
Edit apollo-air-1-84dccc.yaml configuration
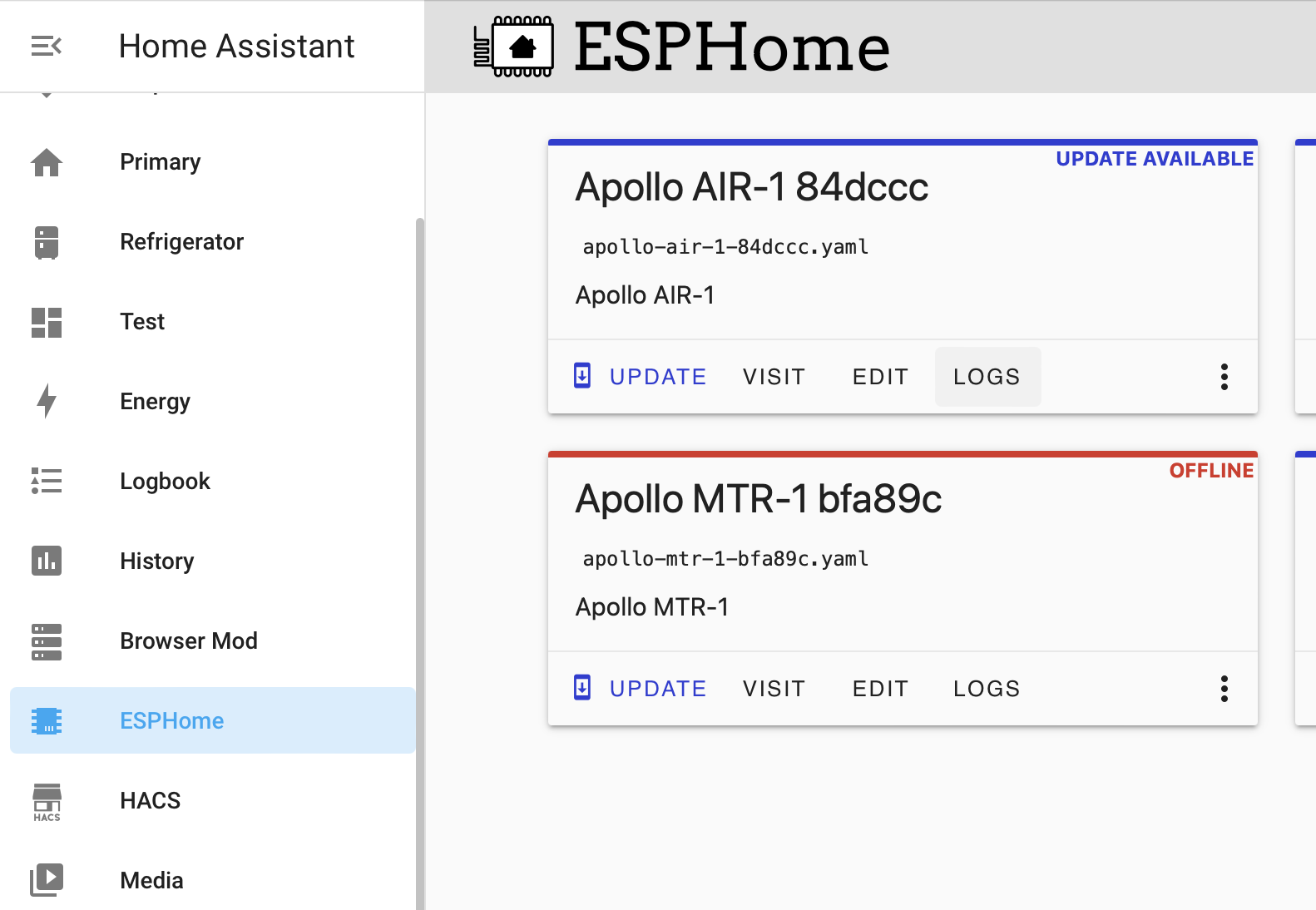(880, 377)
